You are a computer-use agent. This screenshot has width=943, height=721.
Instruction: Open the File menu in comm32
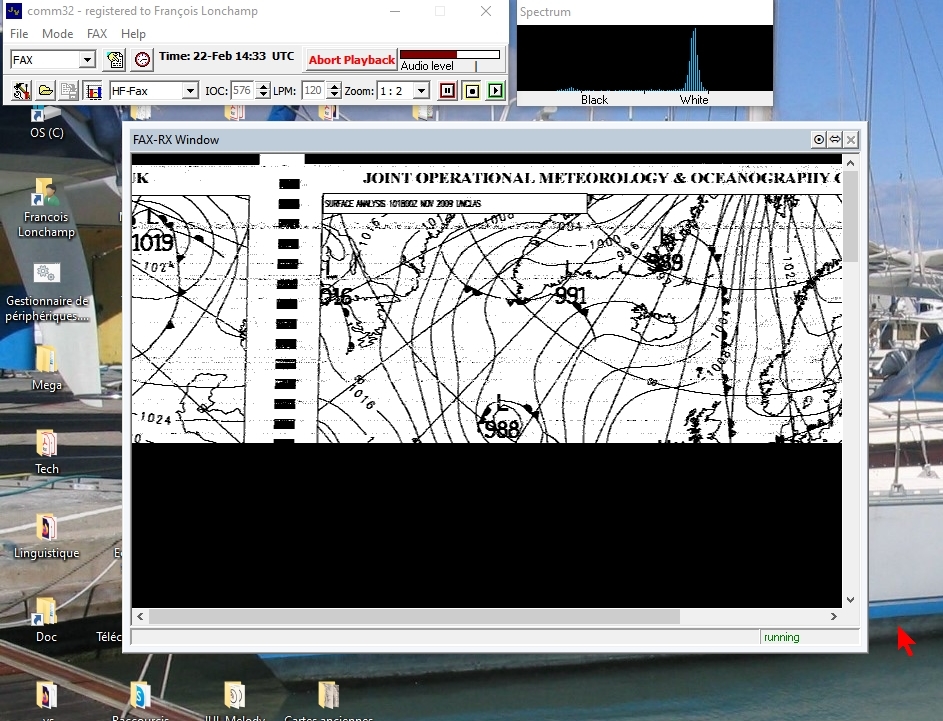point(19,34)
